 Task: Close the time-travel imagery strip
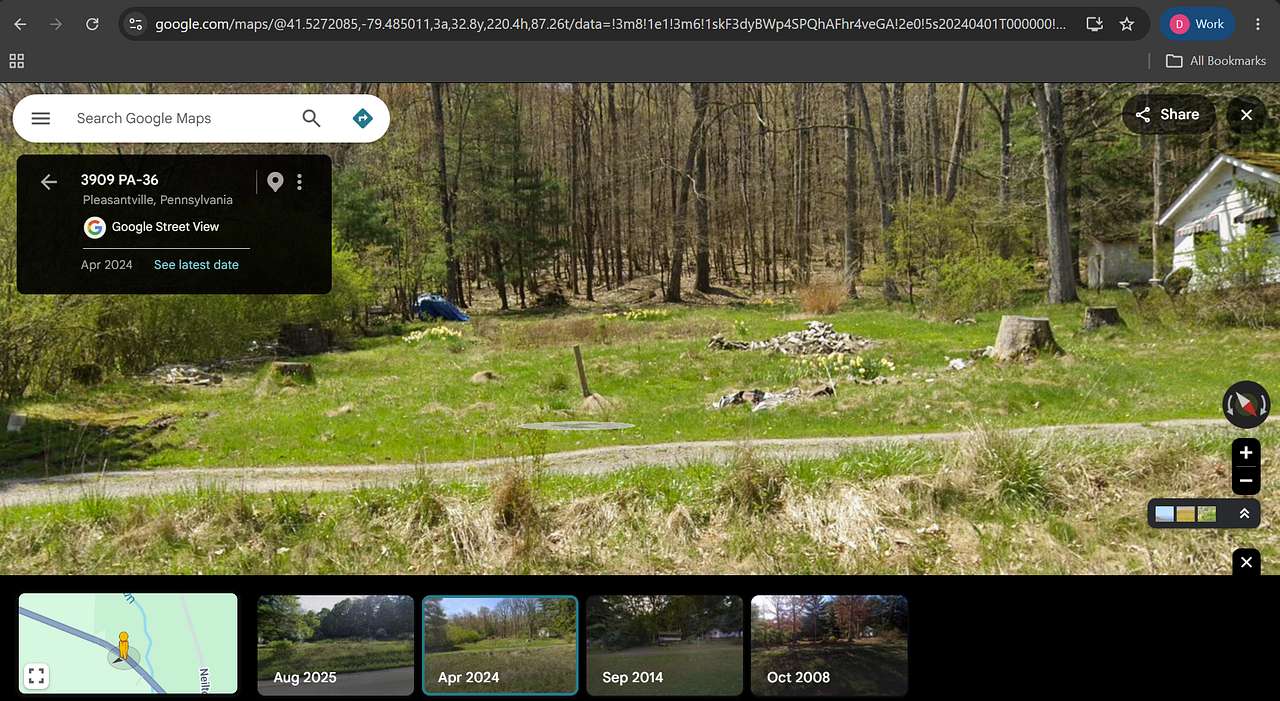(1246, 562)
